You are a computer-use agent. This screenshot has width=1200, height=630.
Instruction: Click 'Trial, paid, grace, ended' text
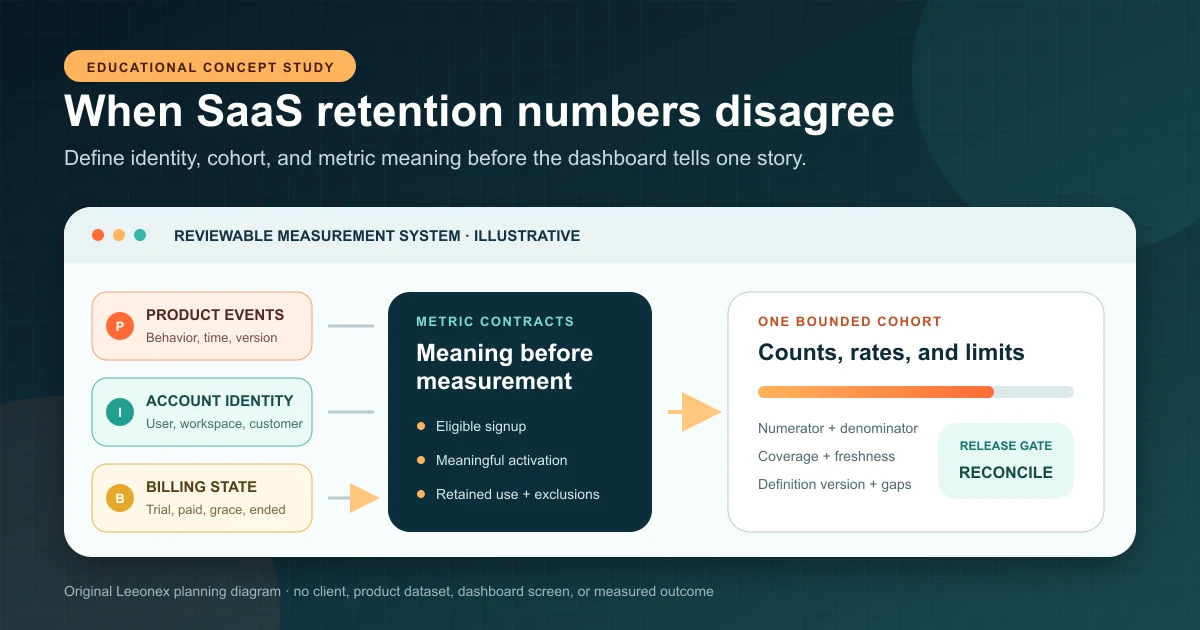pyautogui.click(x=216, y=510)
